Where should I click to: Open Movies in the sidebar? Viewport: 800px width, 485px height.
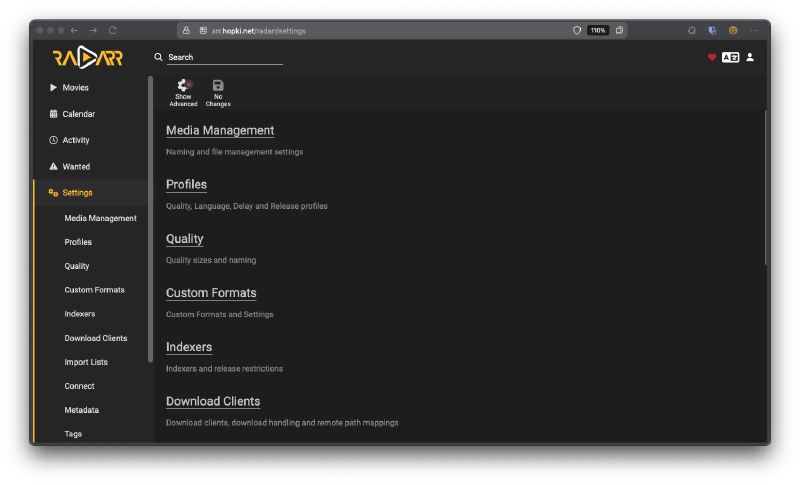[75, 88]
